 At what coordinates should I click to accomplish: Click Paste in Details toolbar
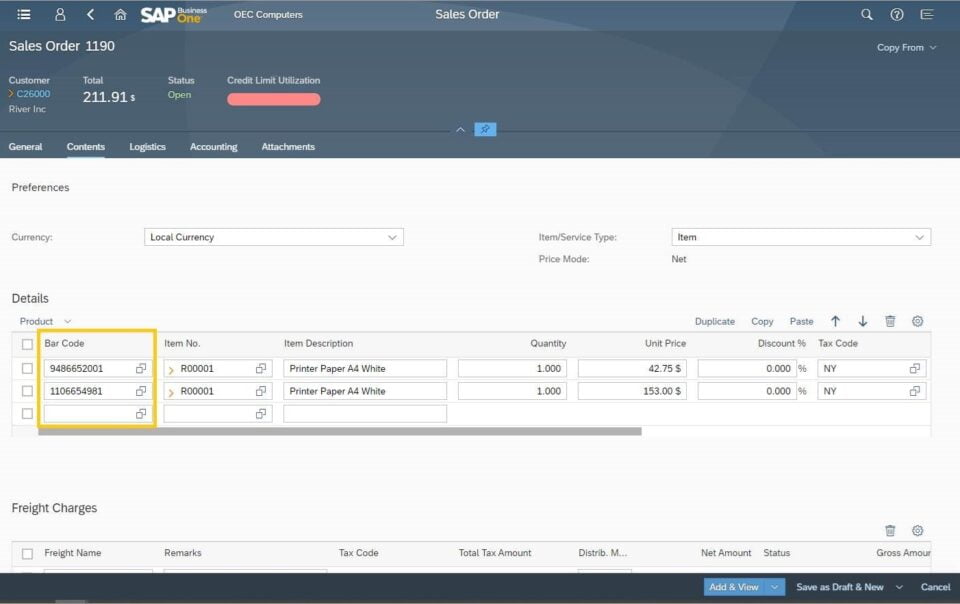[x=801, y=321]
